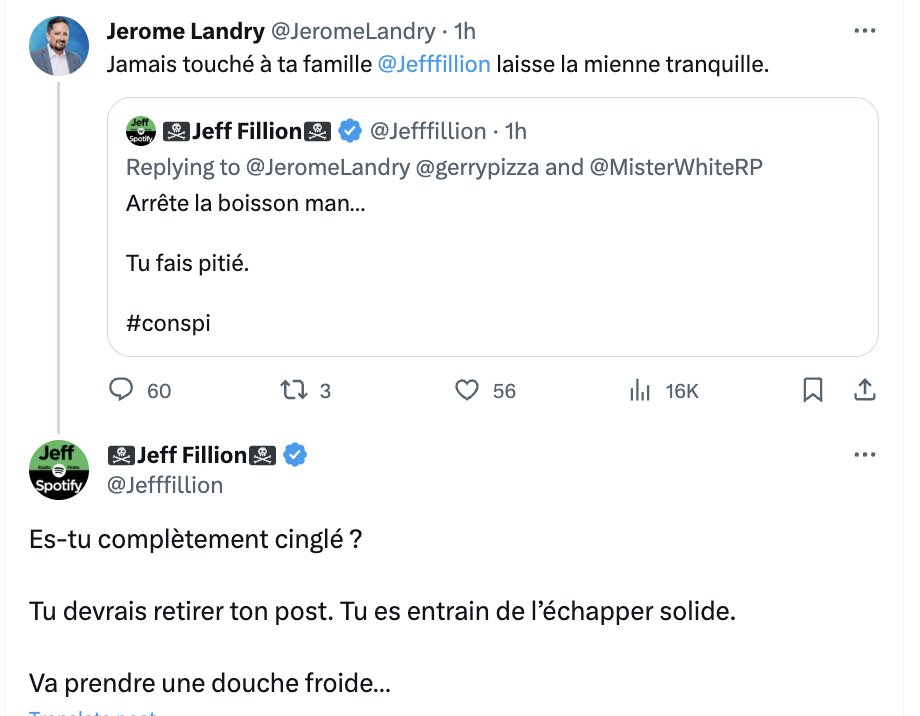The width and height of the screenshot is (920, 716).
Task: Like the post with 56 hearts
Action: point(467,390)
